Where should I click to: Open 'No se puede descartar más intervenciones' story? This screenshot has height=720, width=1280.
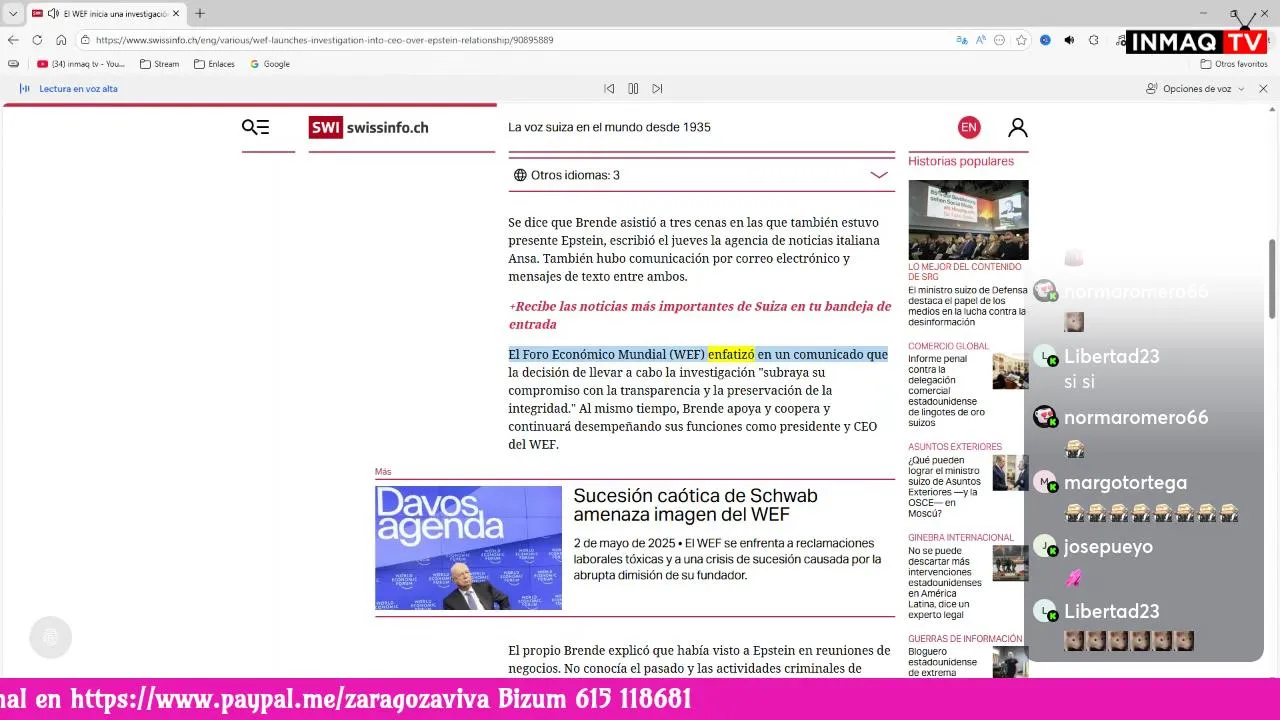tap(945, 582)
